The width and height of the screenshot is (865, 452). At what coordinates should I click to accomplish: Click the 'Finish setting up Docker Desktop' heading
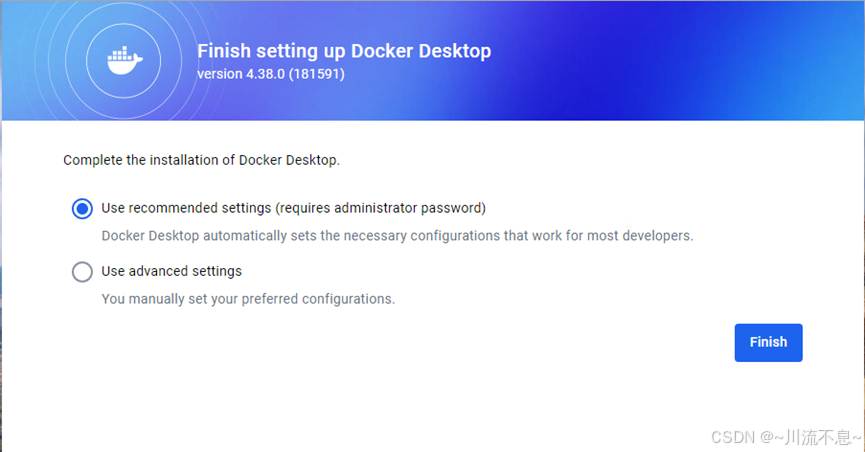[344, 51]
